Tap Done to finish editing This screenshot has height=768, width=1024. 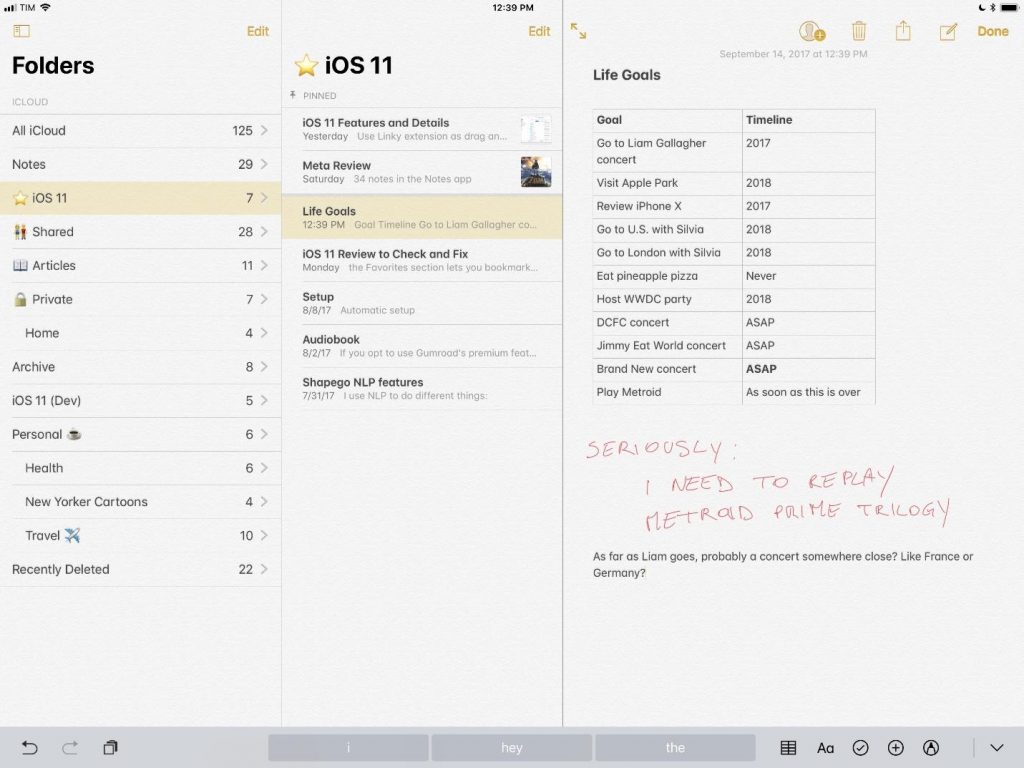point(993,31)
